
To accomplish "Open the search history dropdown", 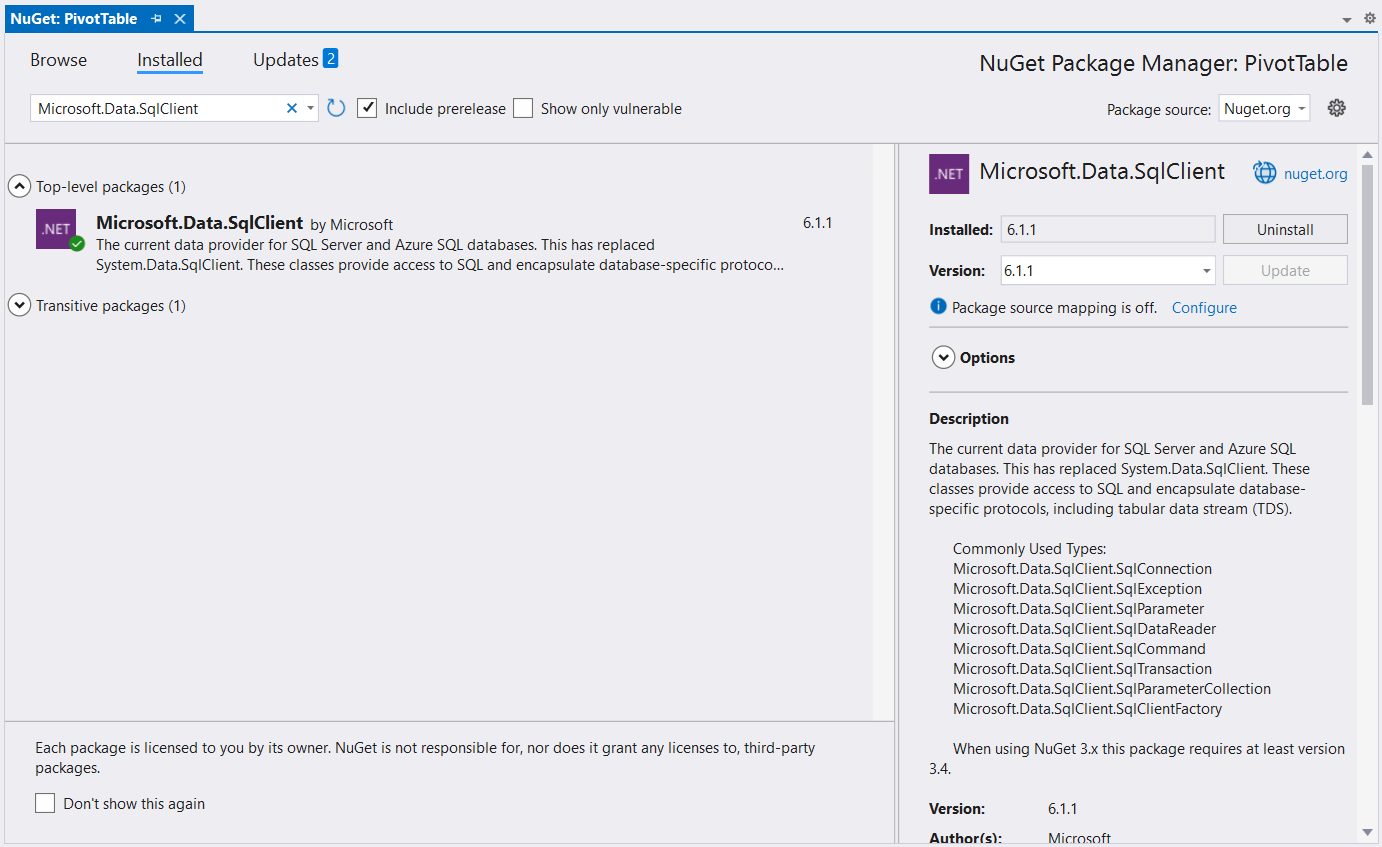I will [311, 108].
